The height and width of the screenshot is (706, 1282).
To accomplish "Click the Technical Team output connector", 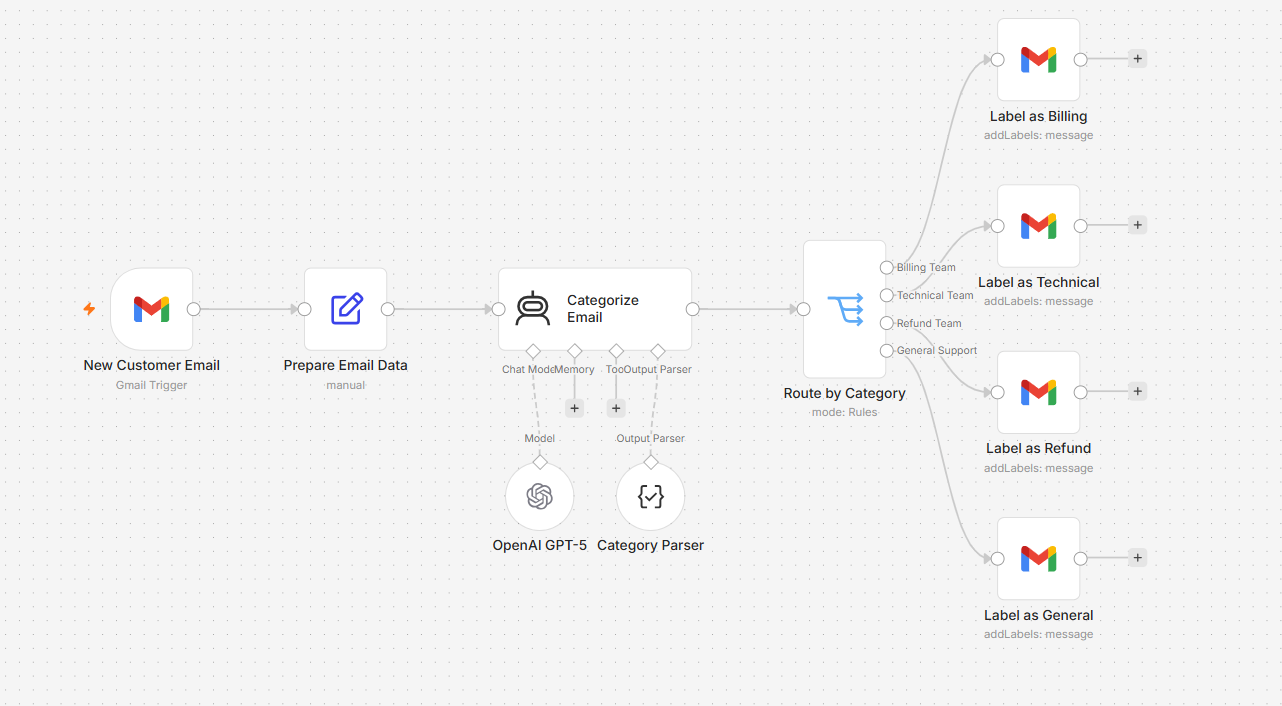I will [887, 295].
